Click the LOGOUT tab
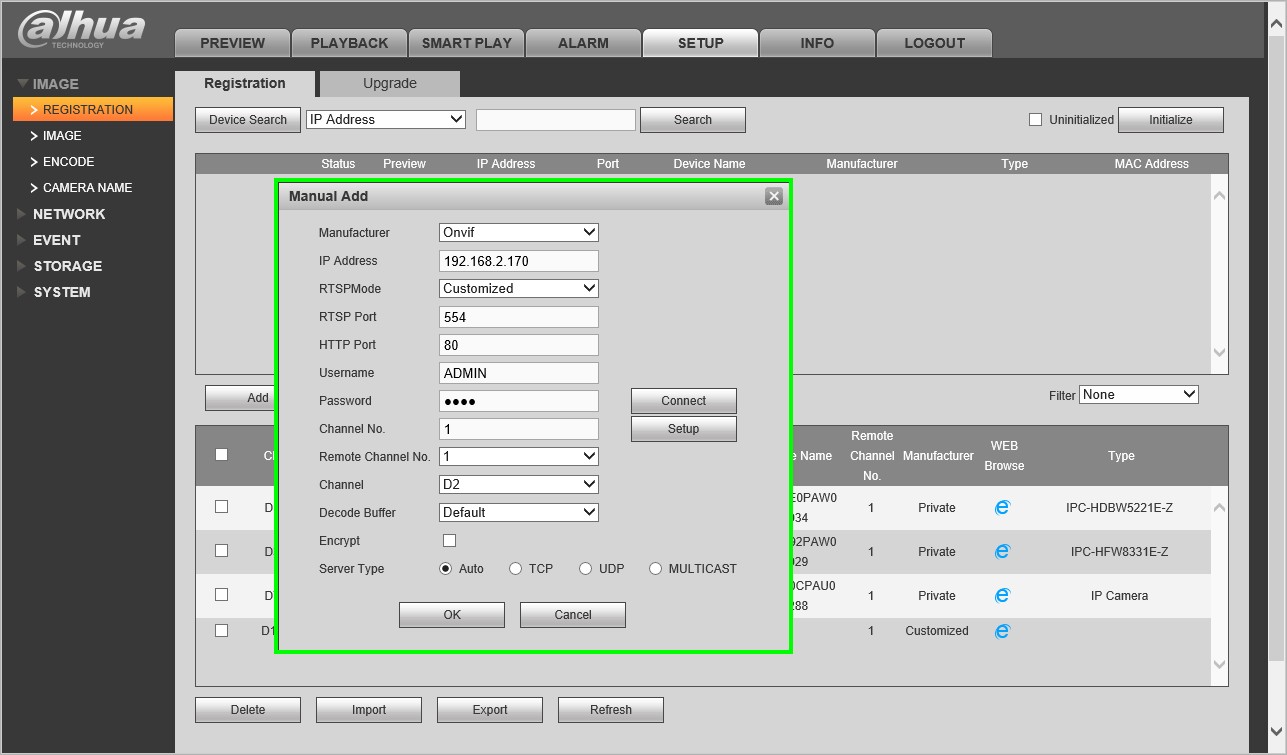 [934, 43]
